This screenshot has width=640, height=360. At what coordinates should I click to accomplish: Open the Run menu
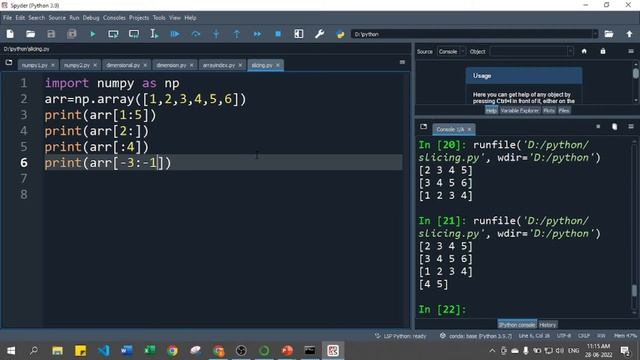(x=74, y=18)
